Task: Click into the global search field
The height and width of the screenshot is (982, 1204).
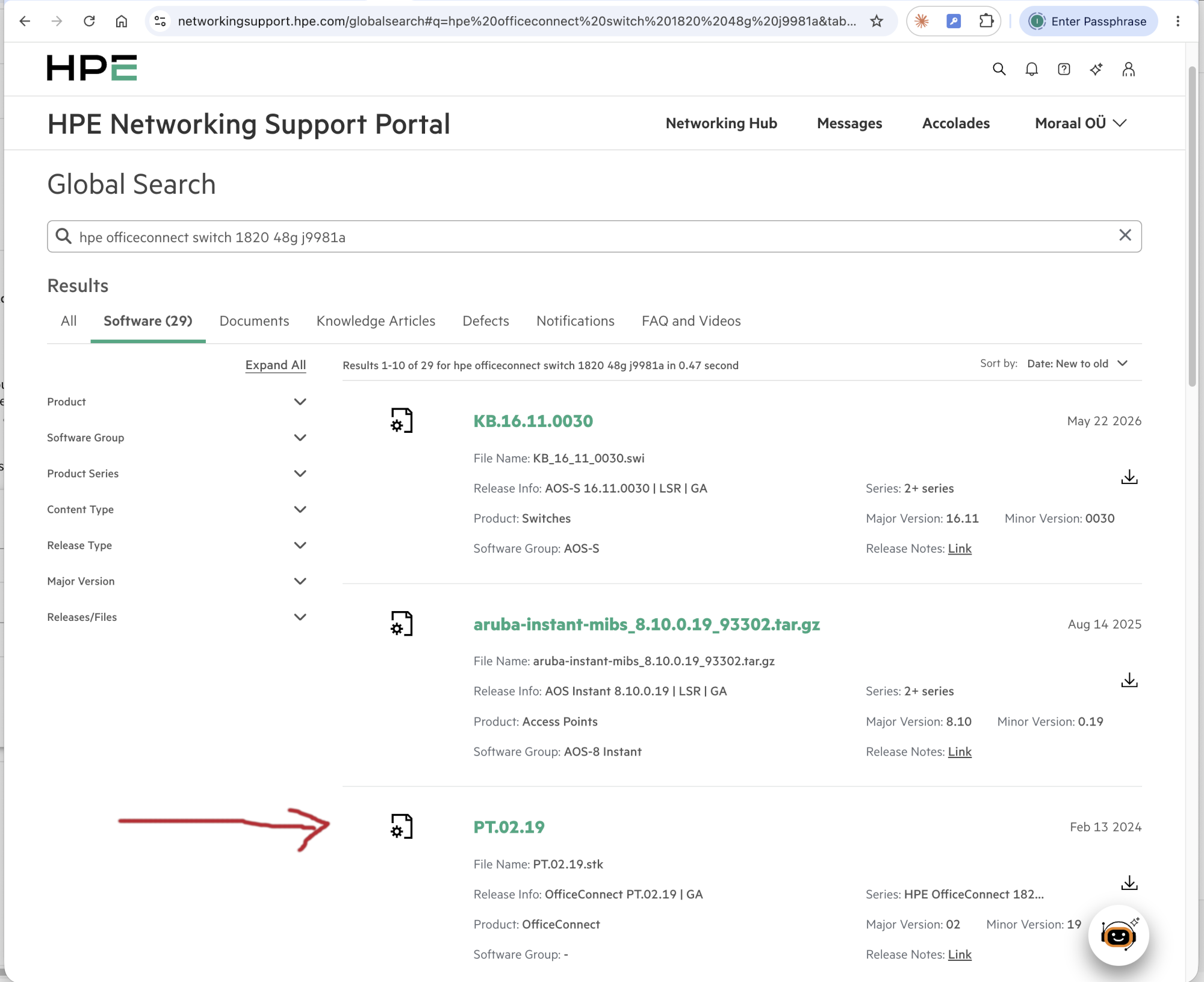Action: (x=594, y=237)
